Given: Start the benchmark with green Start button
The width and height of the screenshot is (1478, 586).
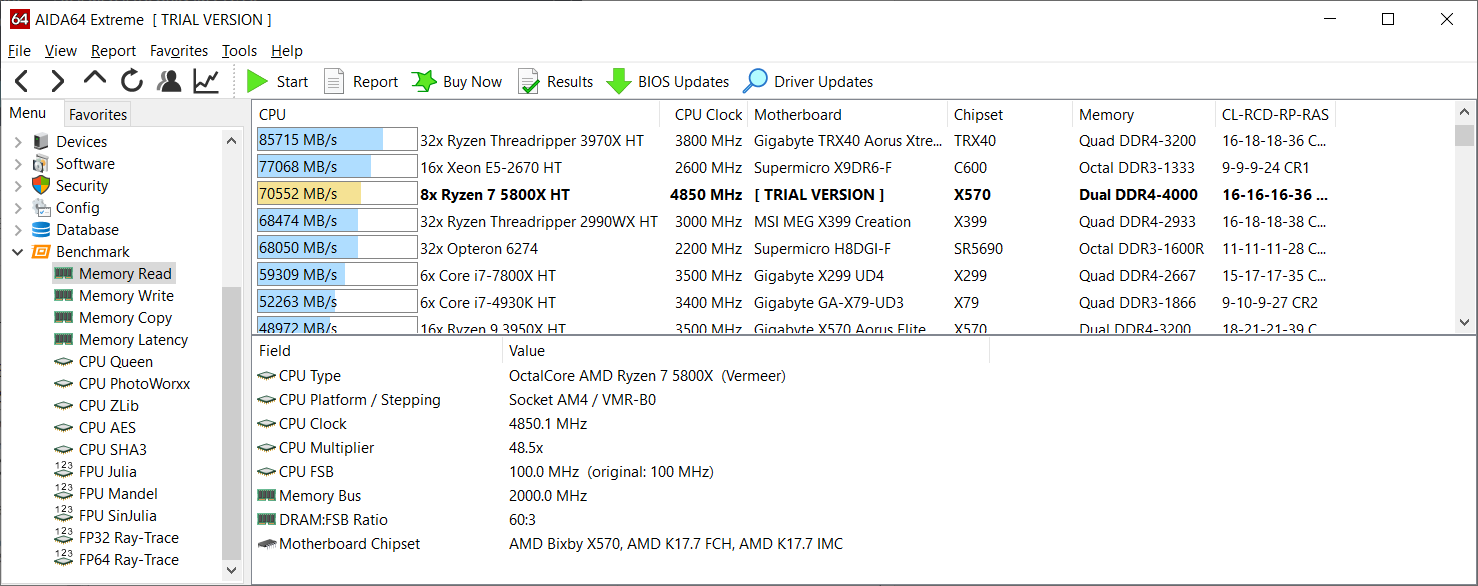Looking at the screenshot, I should [278, 81].
